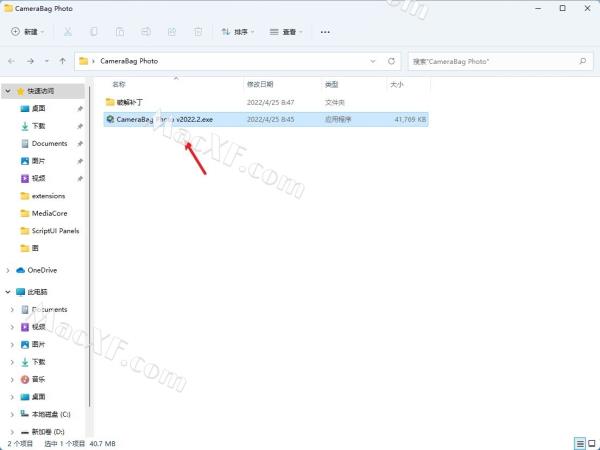Select Quick access in sidebar
This screenshot has height=450, width=600.
pyautogui.click(x=40, y=91)
